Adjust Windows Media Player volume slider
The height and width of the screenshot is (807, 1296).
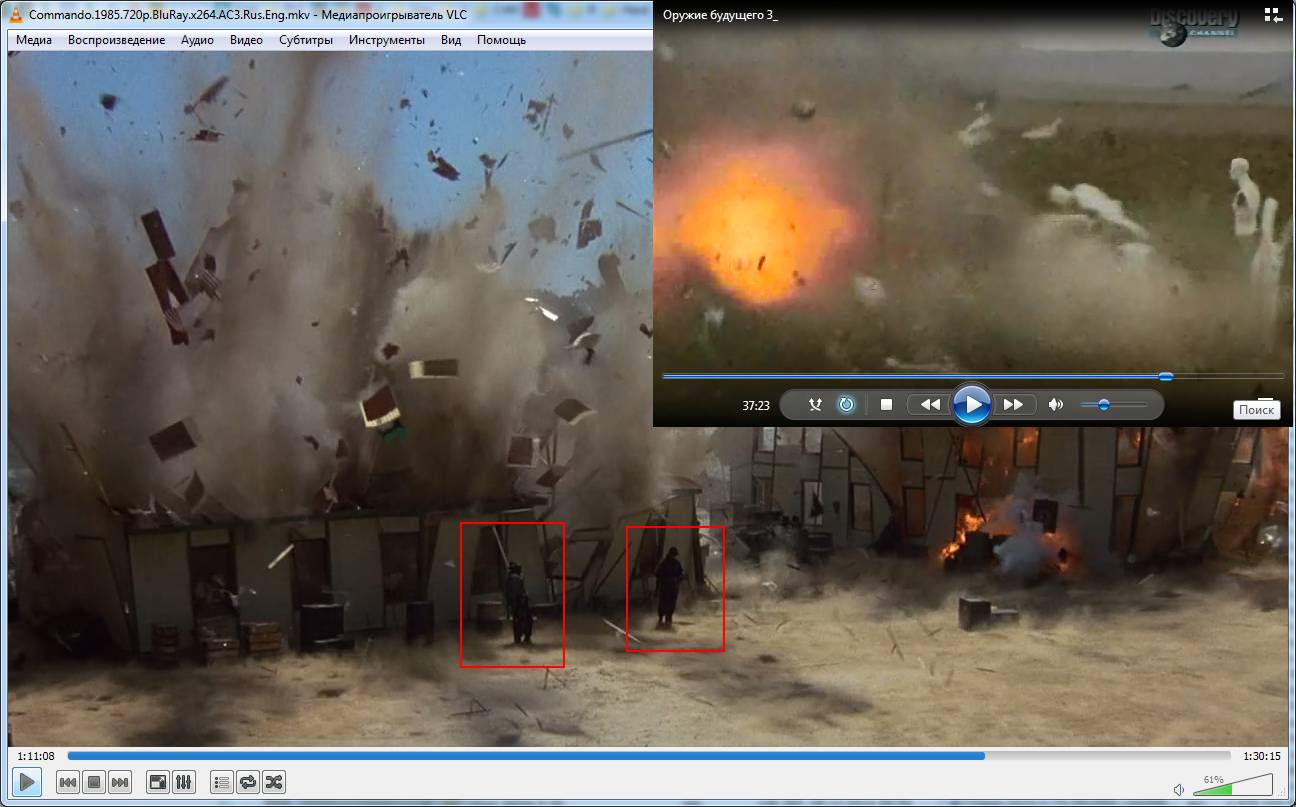pyautogui.click(x=1114, y=405)
